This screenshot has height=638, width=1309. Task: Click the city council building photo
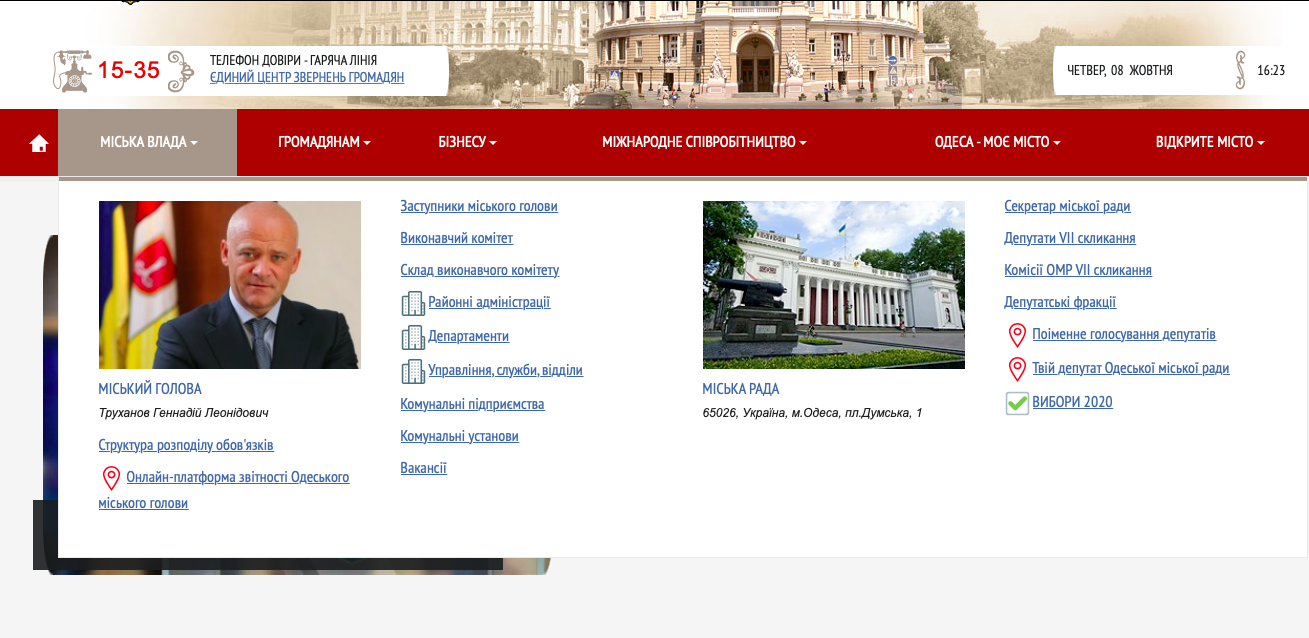[x=833, y=285]
